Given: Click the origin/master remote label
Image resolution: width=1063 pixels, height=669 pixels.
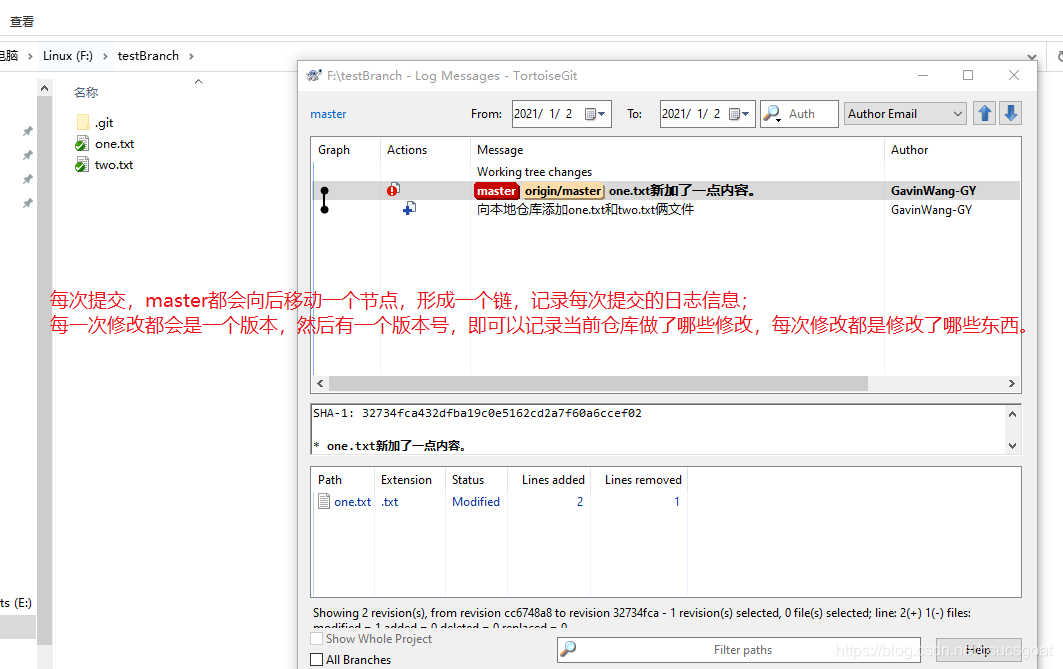Looking at the screenshot, I should click(563, 191).
